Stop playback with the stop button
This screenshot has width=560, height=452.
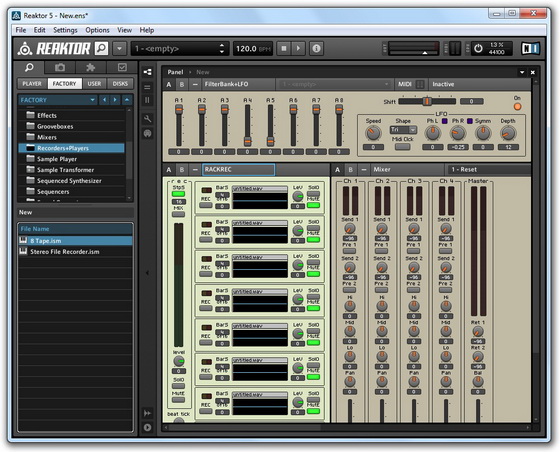284,48
